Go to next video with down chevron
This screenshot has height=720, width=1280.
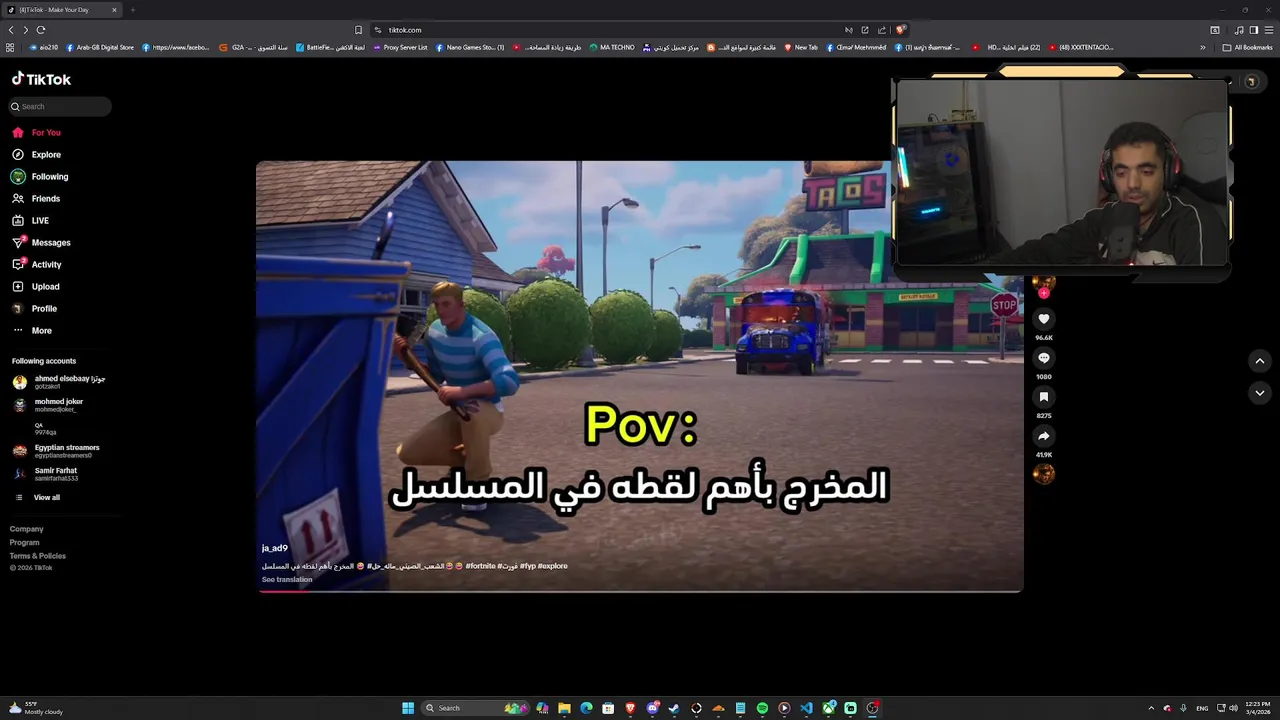1259,393
